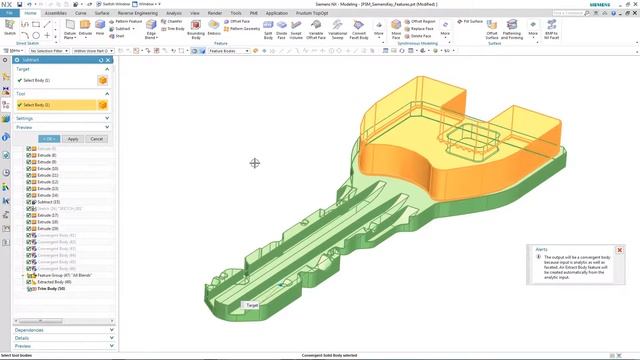Image resolution: width=640 pixels, height=360 pixels.
Task: Collapse the Tool section of Subtract dialog
Action: click(x=107, y=94)
